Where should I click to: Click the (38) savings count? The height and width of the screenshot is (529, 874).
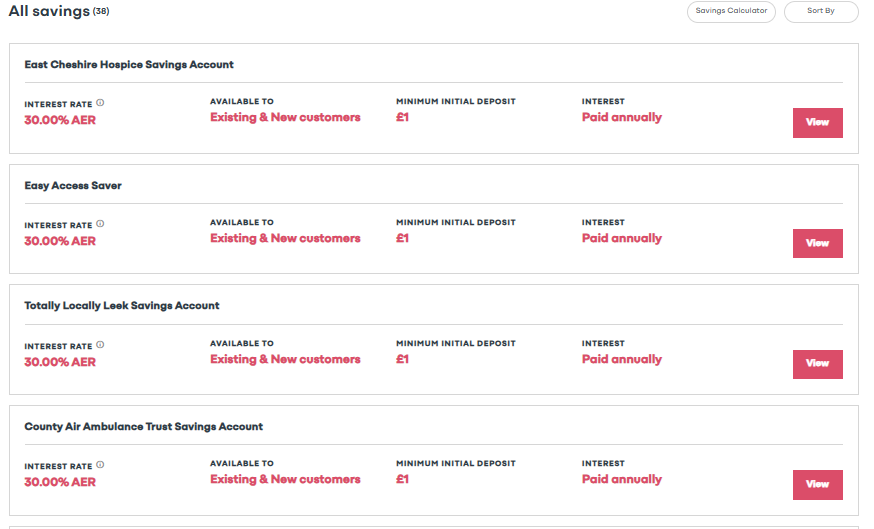(x=101, y=11)
